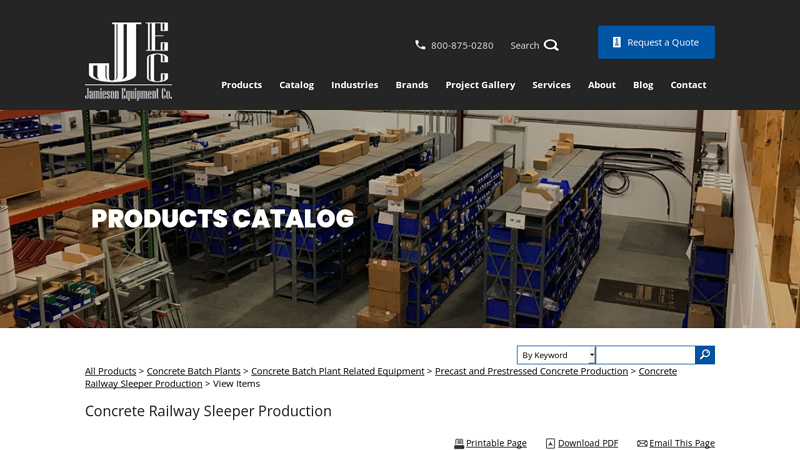The width and height of the screenshot is (800, 450).
Task: Open the By Keyword dropdown
Action: point(556,355)
